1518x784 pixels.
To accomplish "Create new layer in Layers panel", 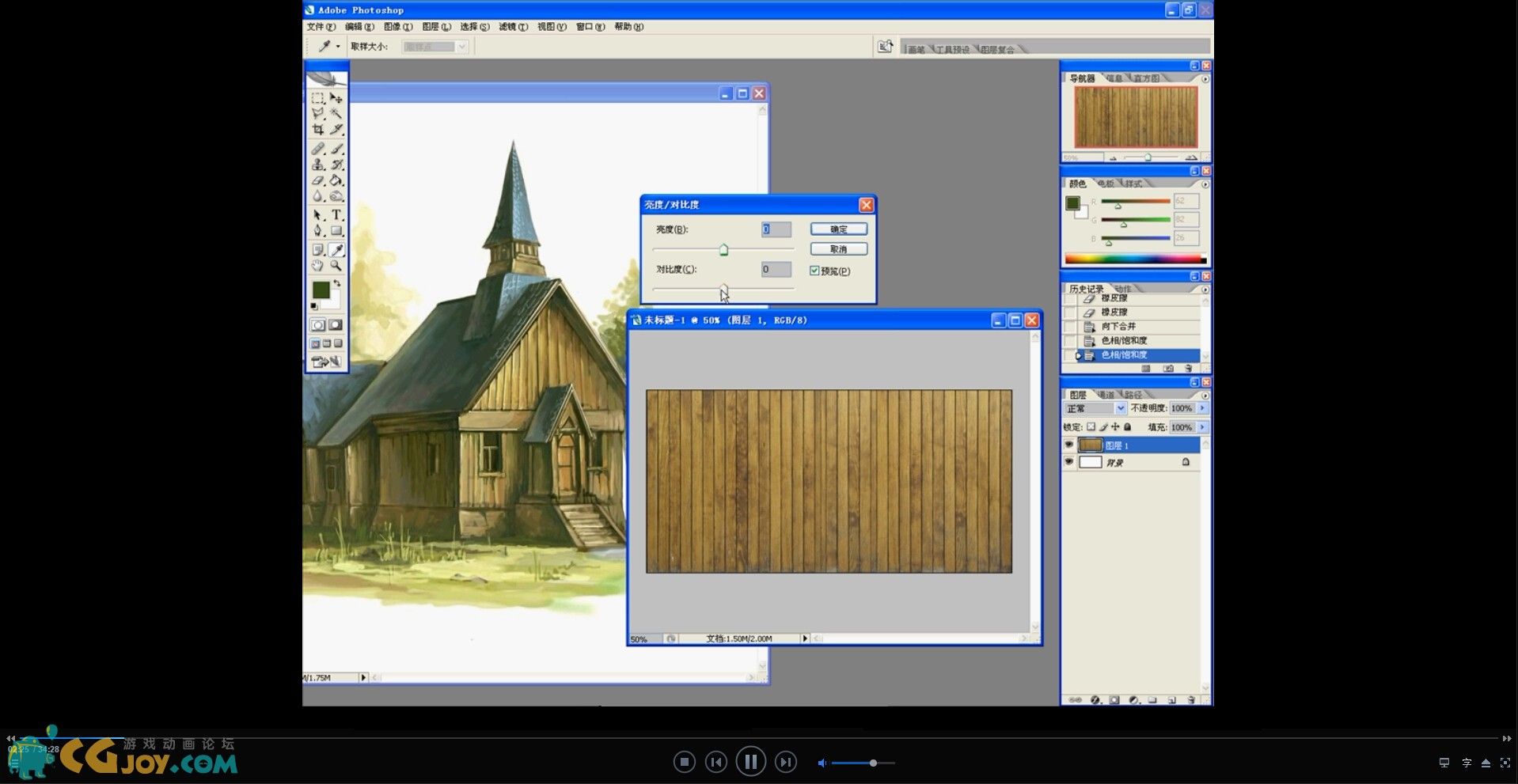I will 1171,700.
